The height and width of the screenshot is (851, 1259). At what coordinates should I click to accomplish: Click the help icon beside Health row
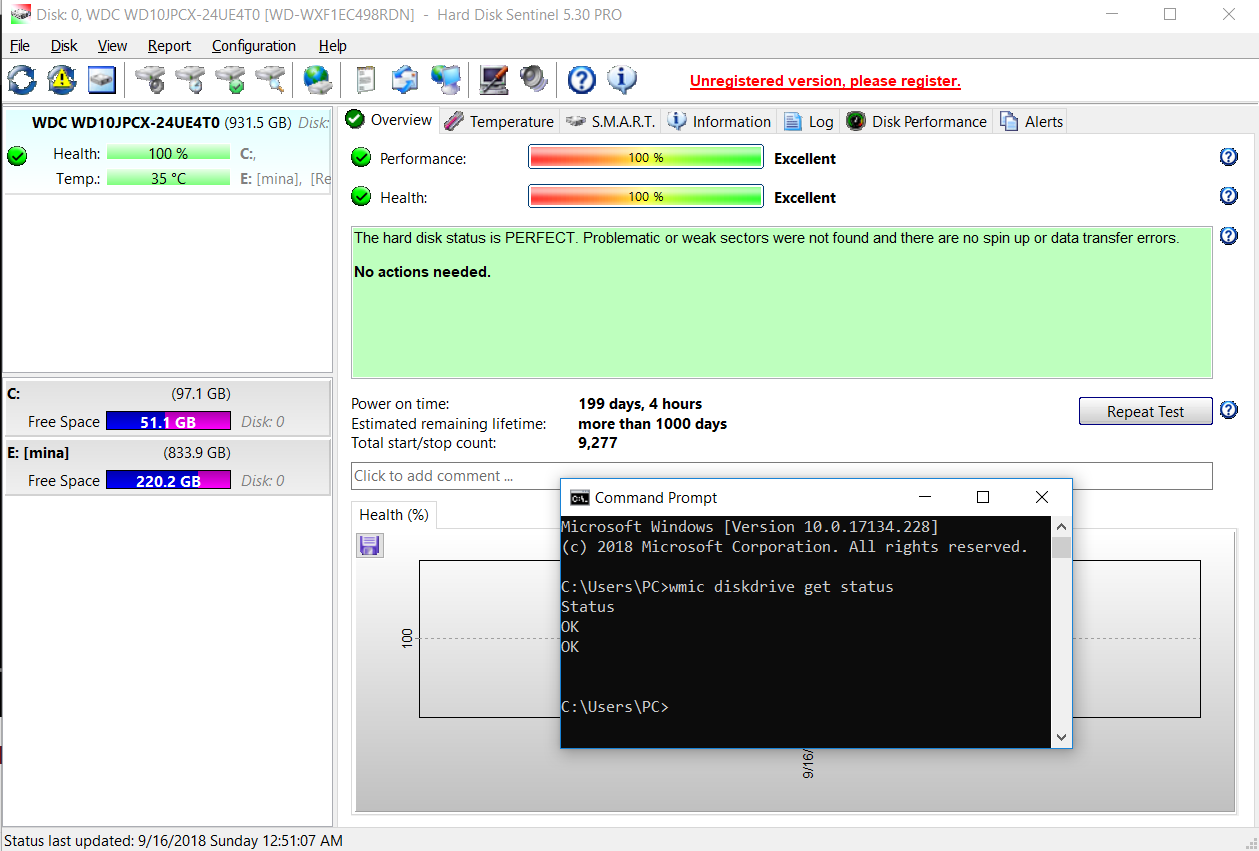[x=1229, y=196]
